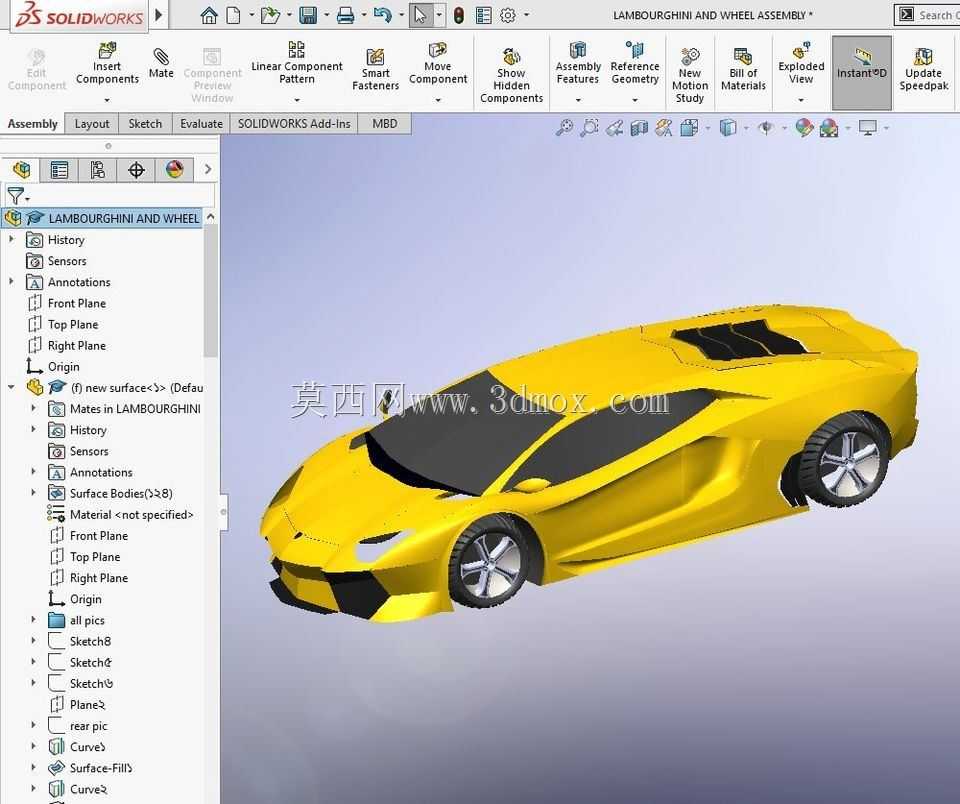Collapse the new surface component node

point(11,387)
